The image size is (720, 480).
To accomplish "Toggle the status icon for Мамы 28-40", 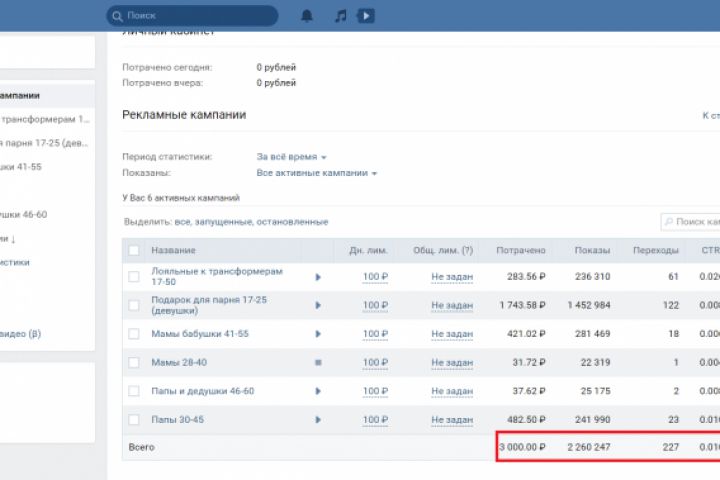I will pyautogui.click(x=318, y=362).
